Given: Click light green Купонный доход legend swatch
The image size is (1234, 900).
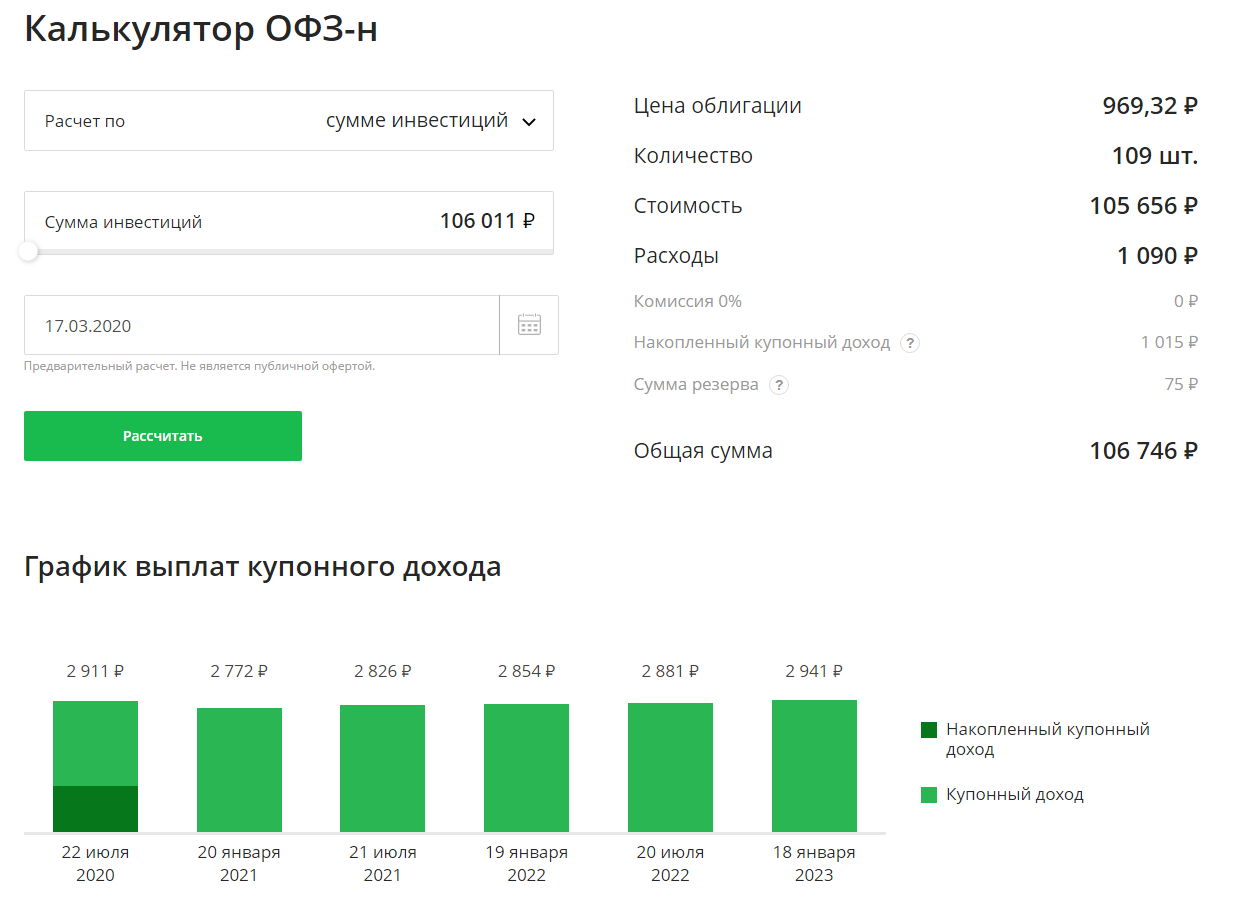Looking at the screenshot, I should tap(929, 795).
